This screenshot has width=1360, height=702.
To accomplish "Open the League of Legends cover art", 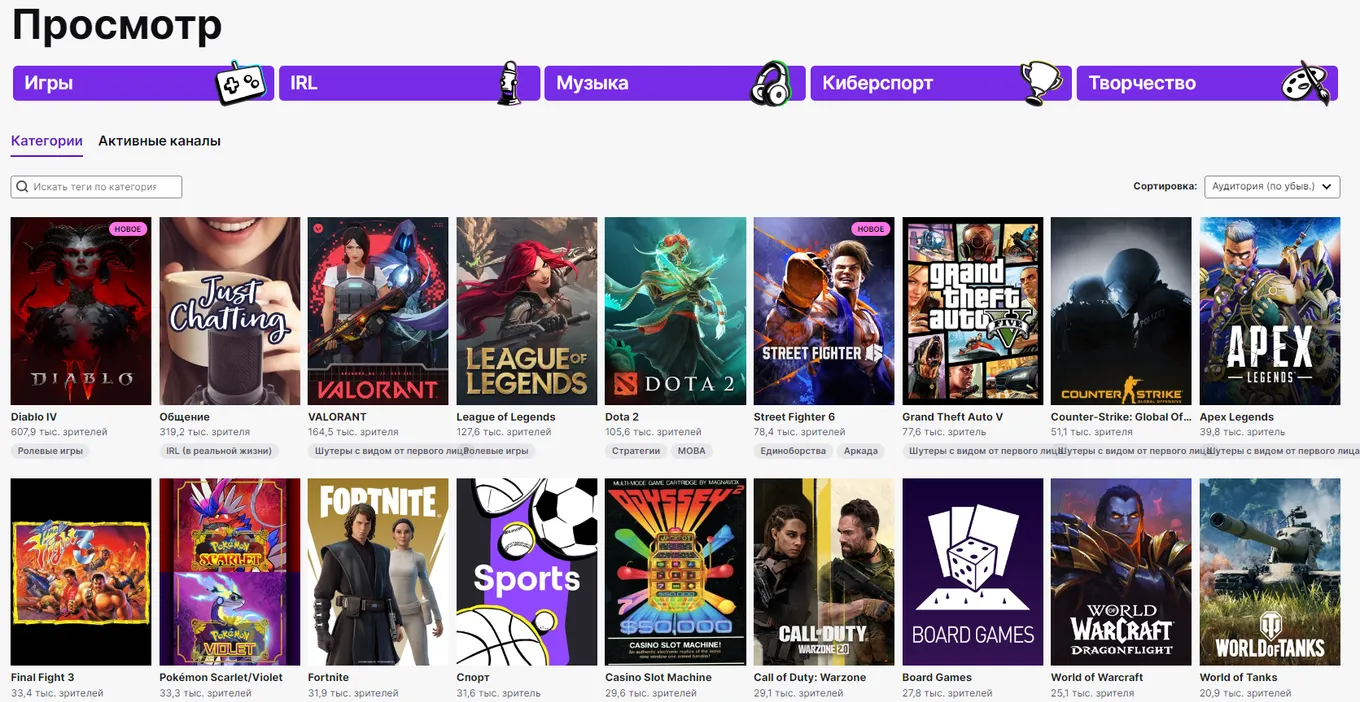I will (527, 311).
